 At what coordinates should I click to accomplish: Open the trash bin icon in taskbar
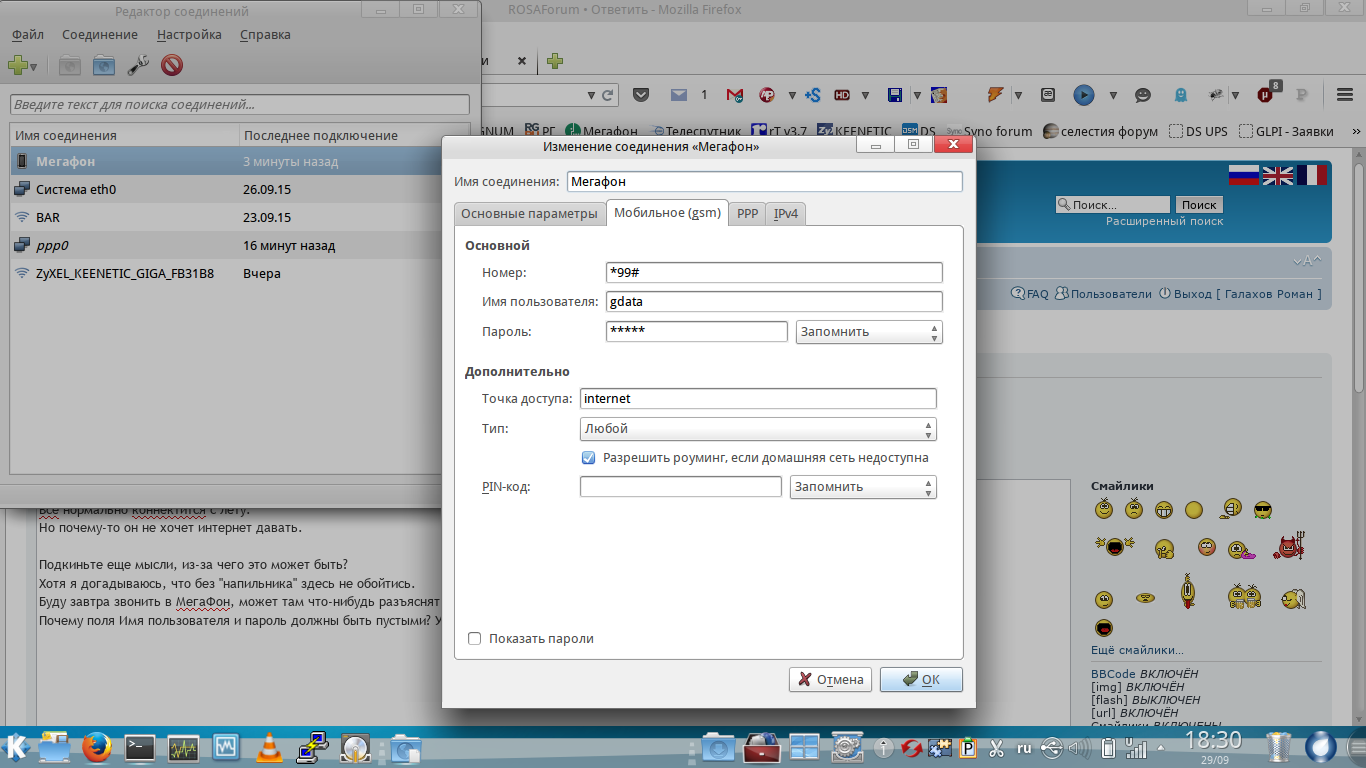(1279, 747)
